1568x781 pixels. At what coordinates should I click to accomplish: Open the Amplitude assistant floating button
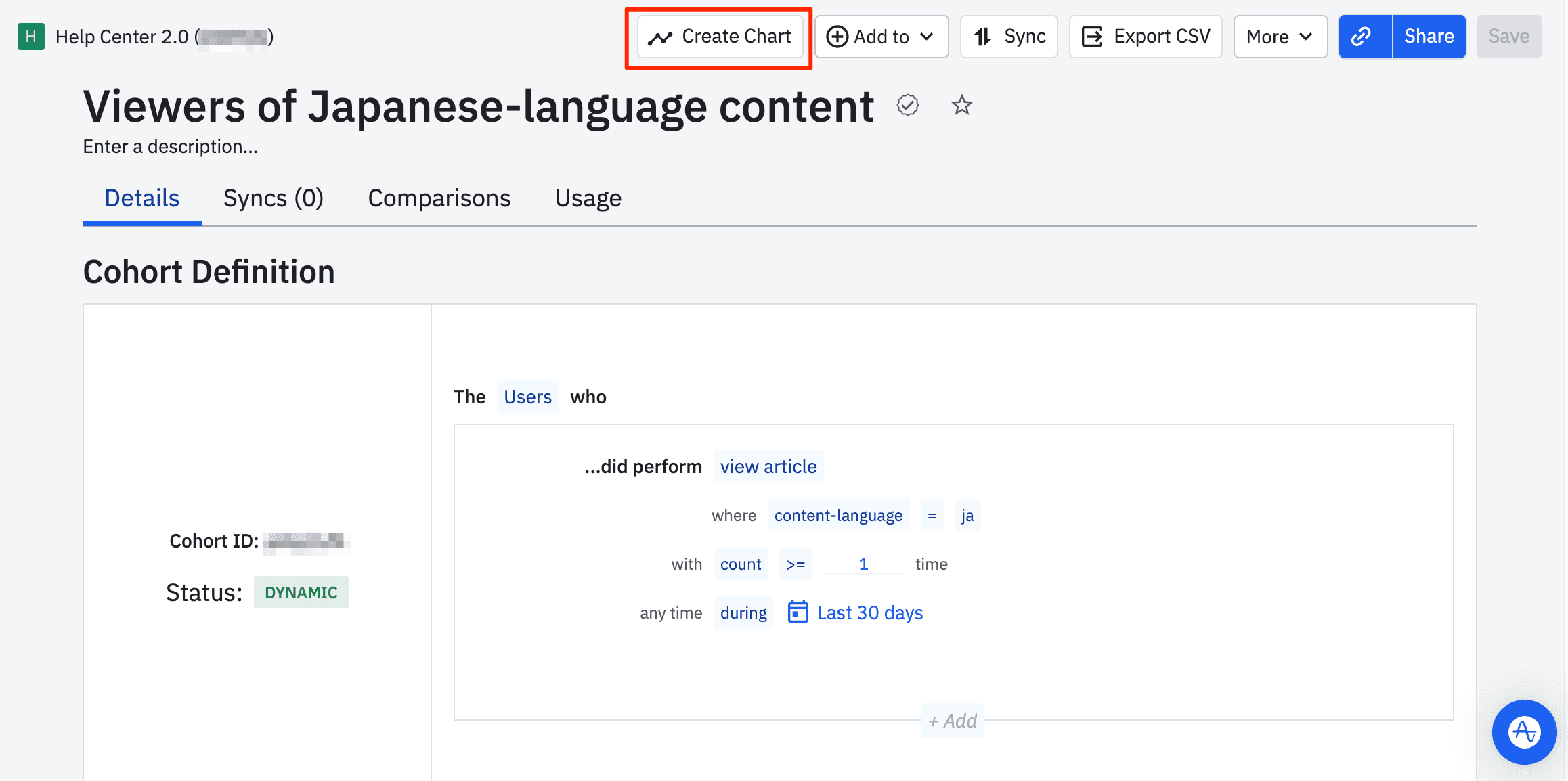1524,732
